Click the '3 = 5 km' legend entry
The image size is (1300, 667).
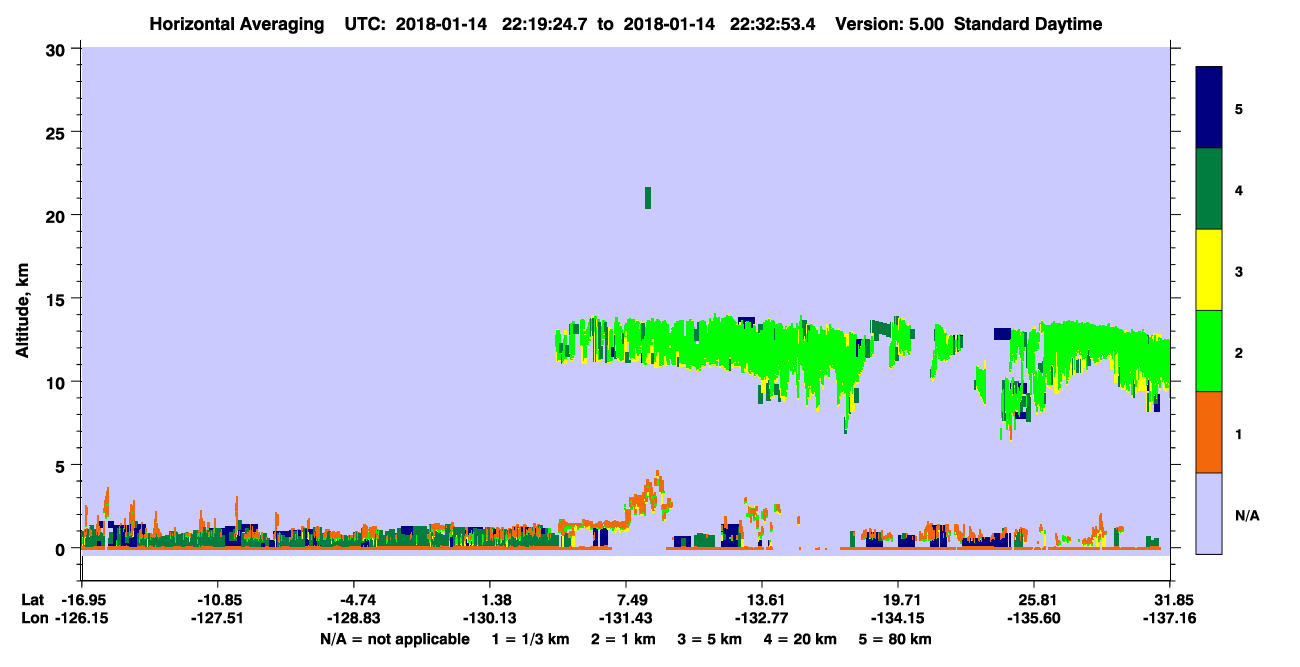click(710, 639)
